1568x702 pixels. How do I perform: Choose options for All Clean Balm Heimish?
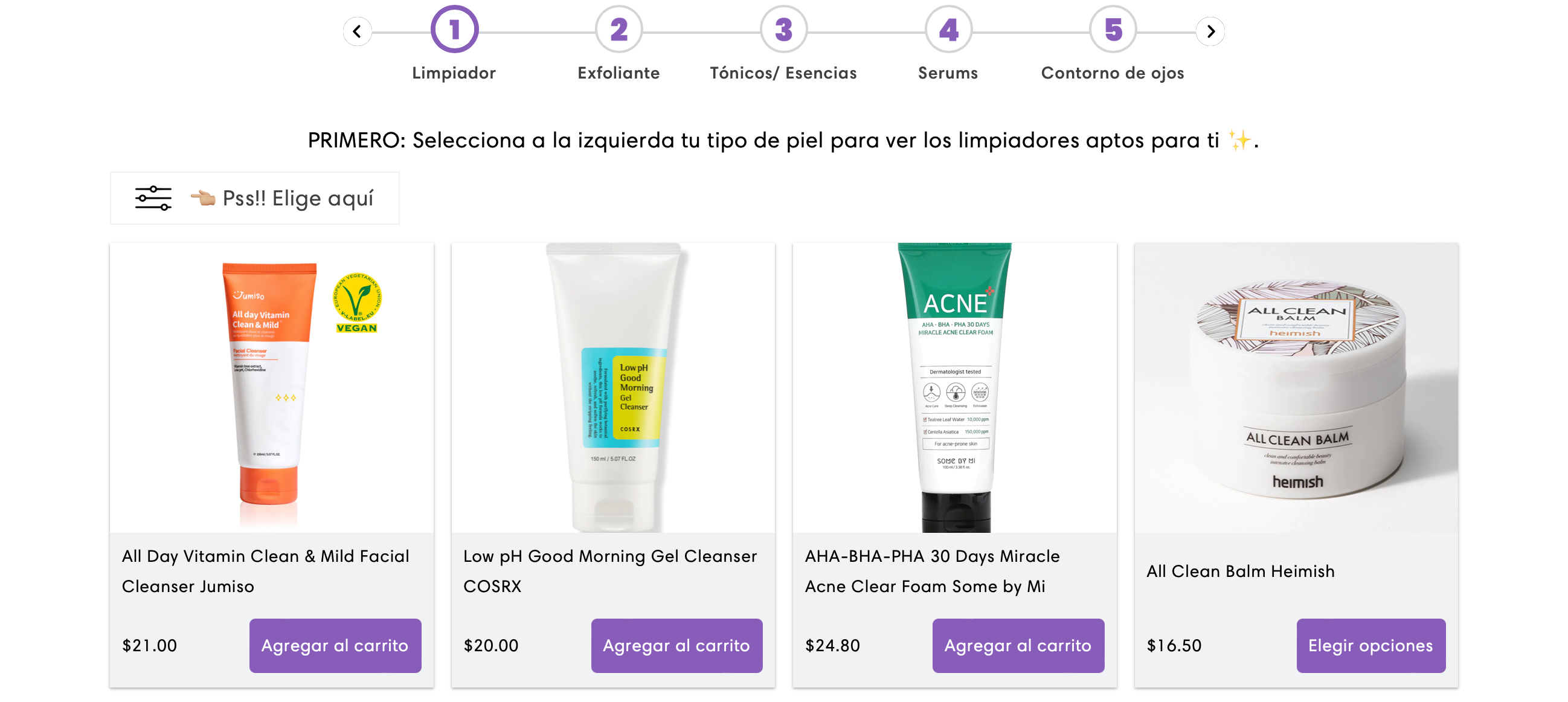pos(1370,645)
